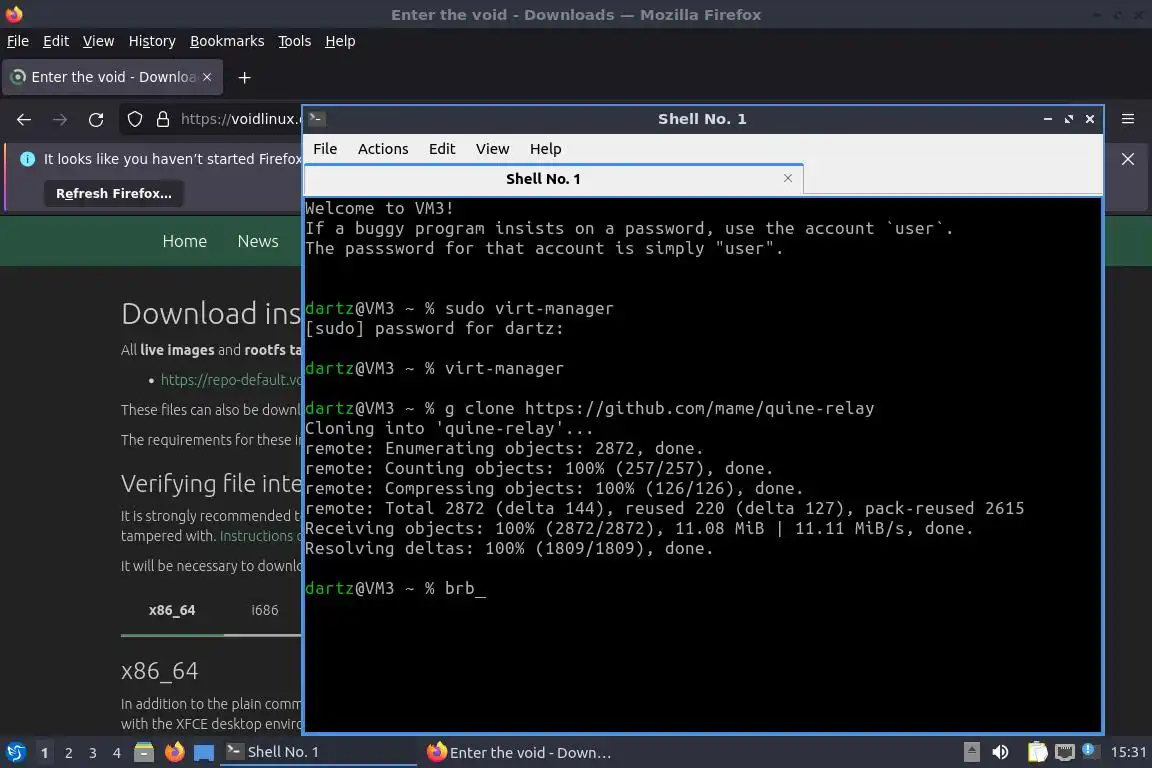Click the 'x86_64' section heading in Firefox

pyautogui.click(x=159, y=671)
